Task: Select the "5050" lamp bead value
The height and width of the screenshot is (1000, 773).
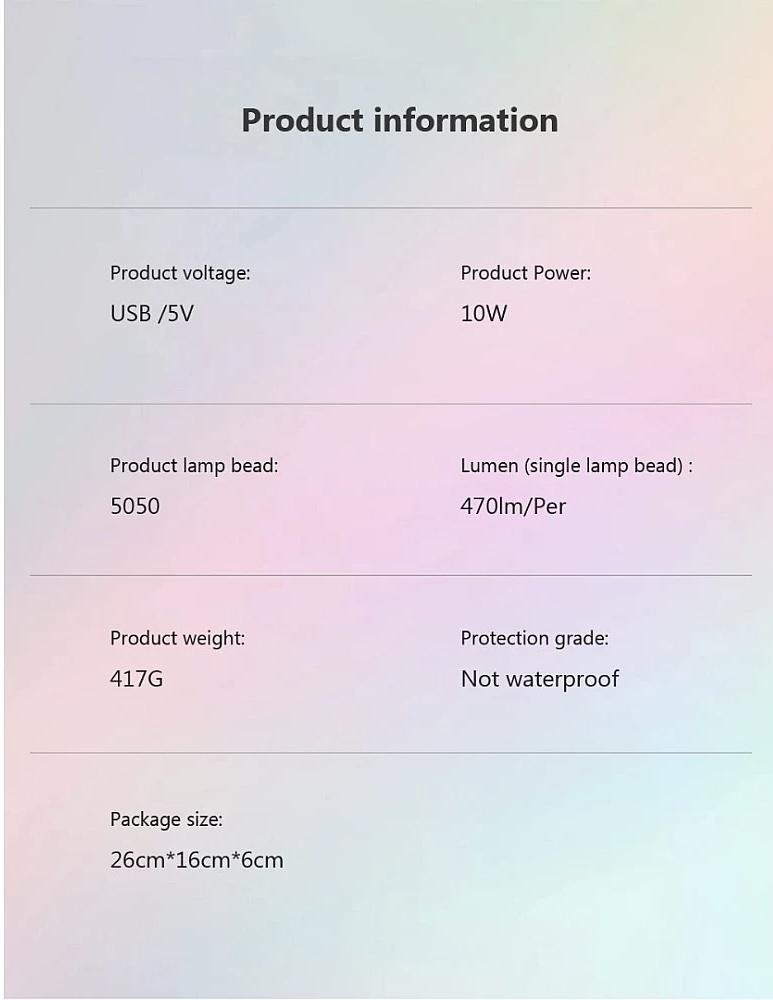Action: pyautogui.click(x=135, y=506)
